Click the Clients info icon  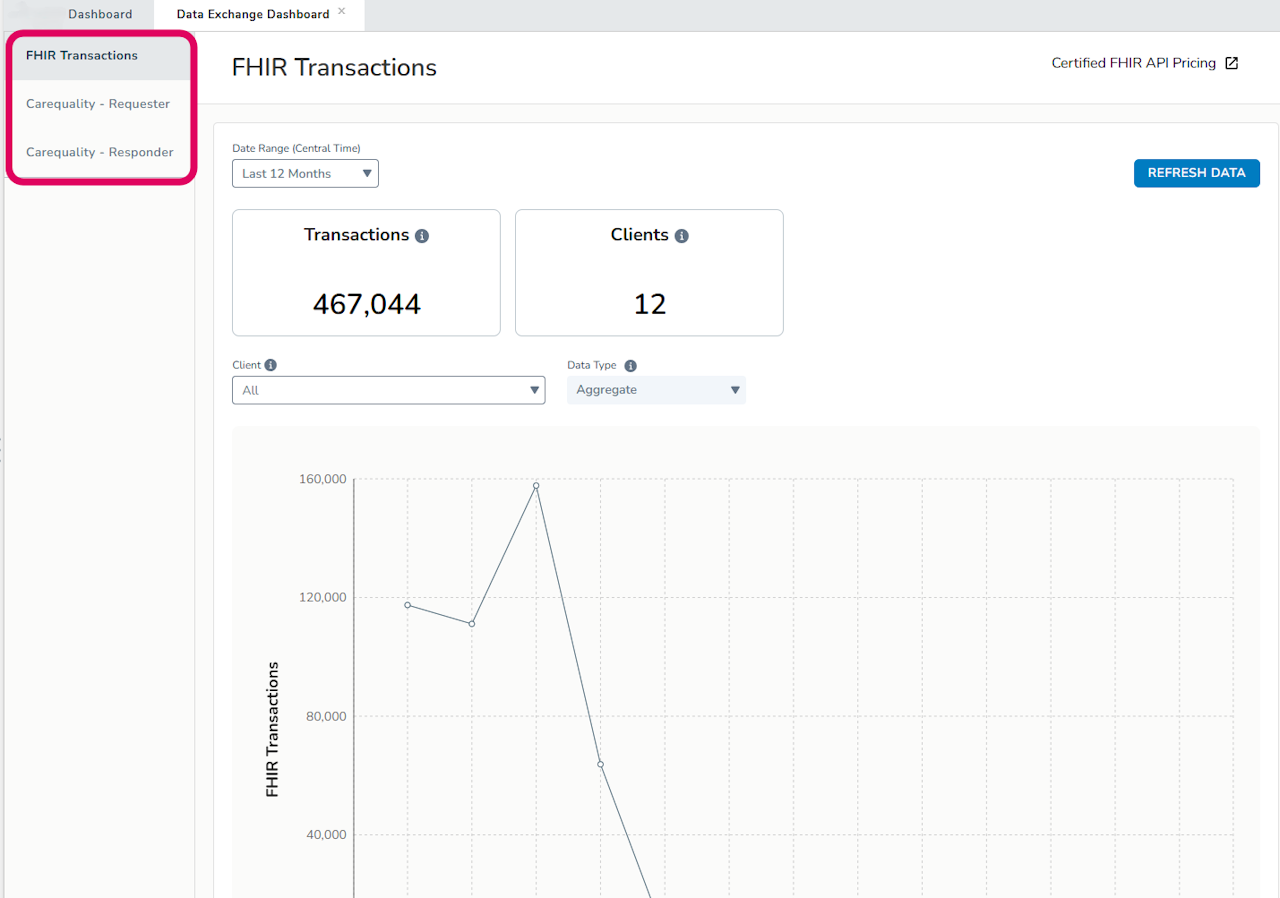pos(681,236)
